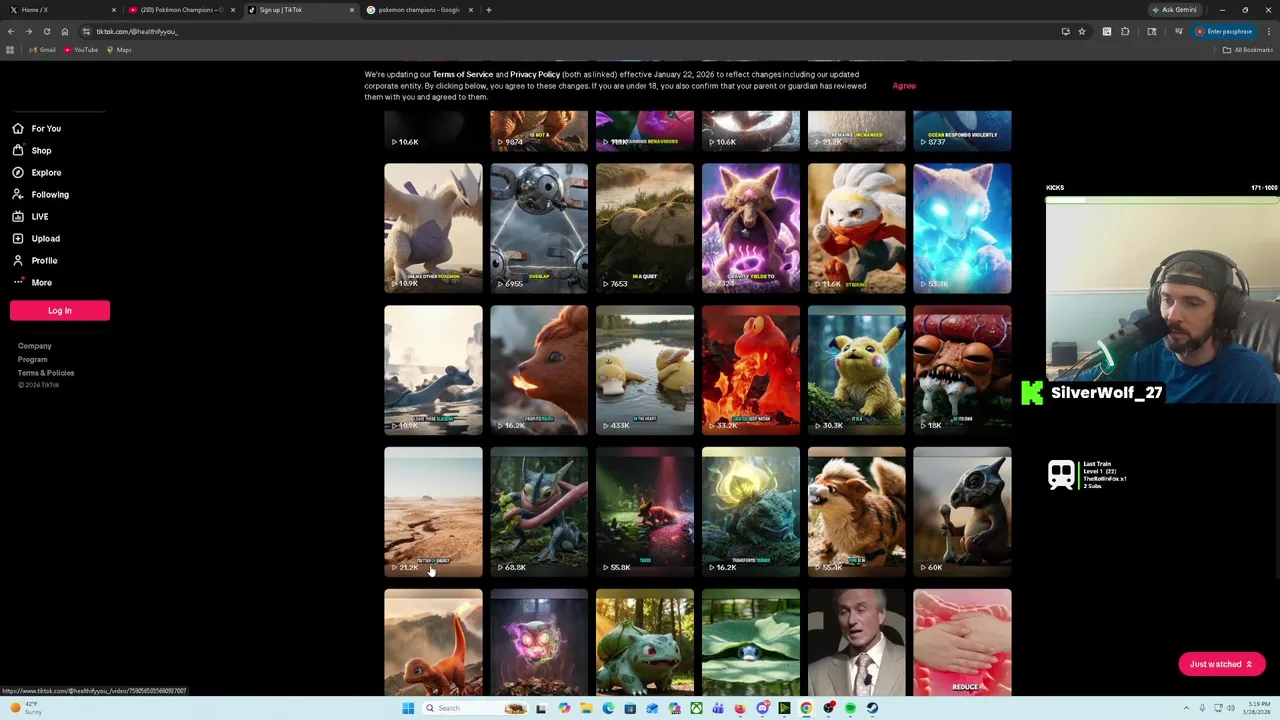The height and width of the screenshot is (720, 1280).
Task: Open the All Bookmarks folder
Action: point(1248,50)
